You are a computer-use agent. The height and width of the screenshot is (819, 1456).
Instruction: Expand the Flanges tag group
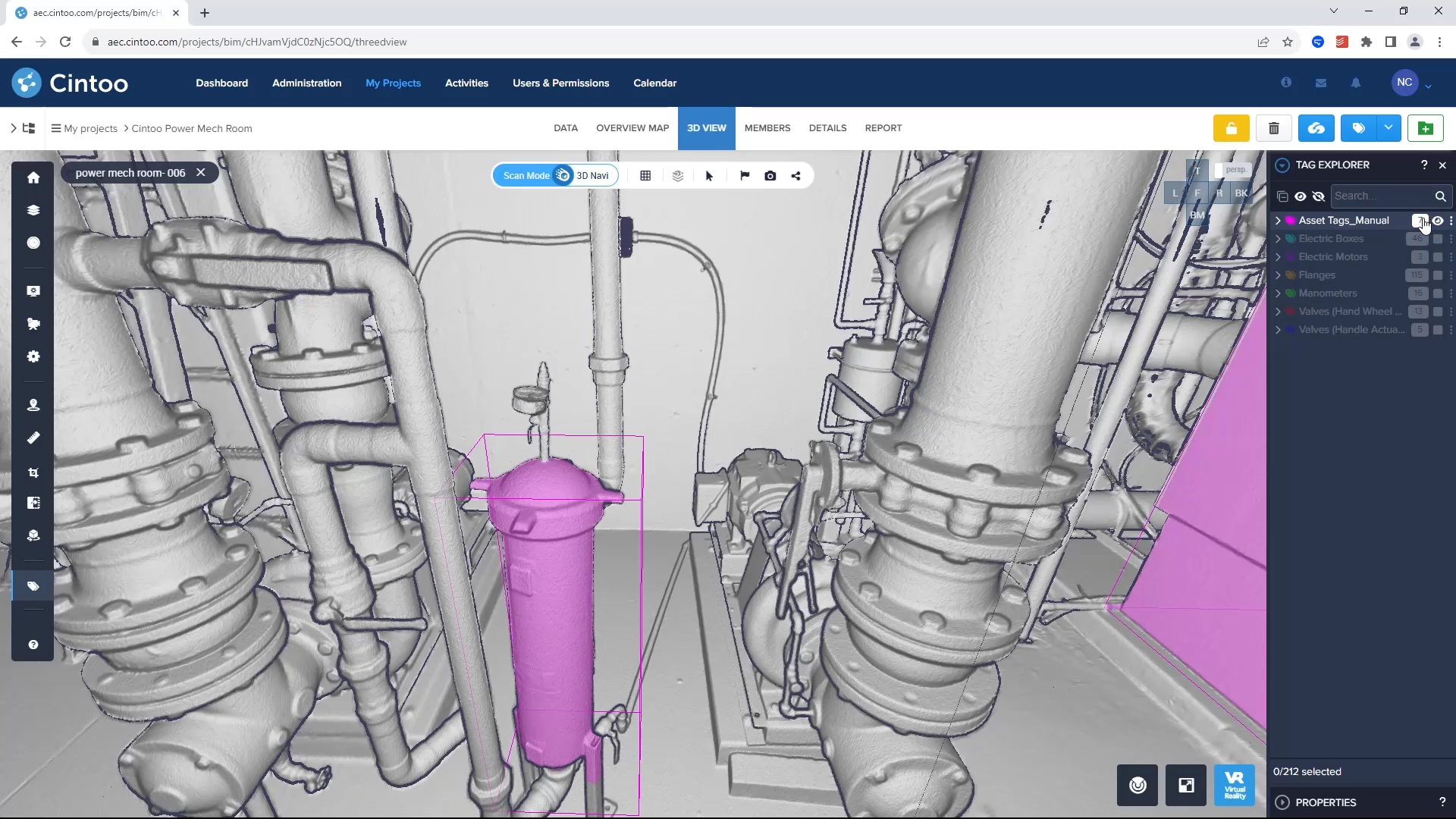(1279, 275)
